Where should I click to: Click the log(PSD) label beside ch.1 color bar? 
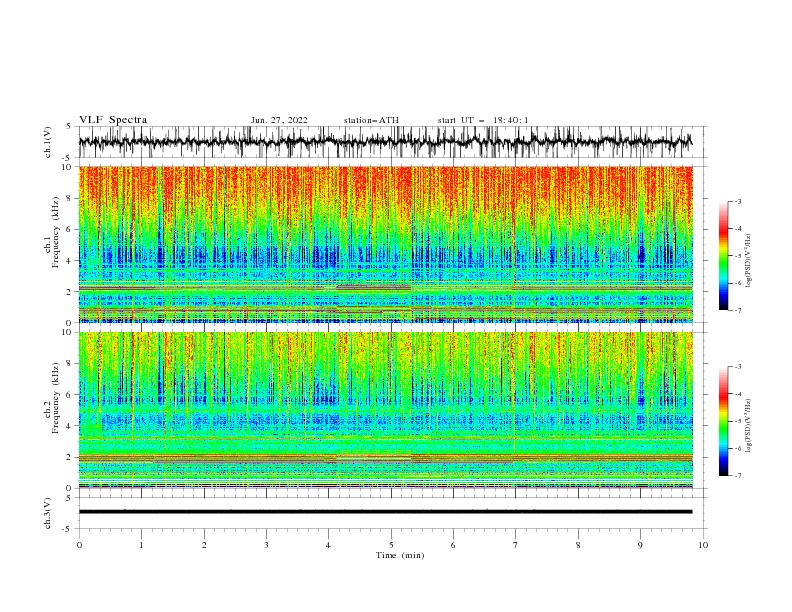click(748, 261)
